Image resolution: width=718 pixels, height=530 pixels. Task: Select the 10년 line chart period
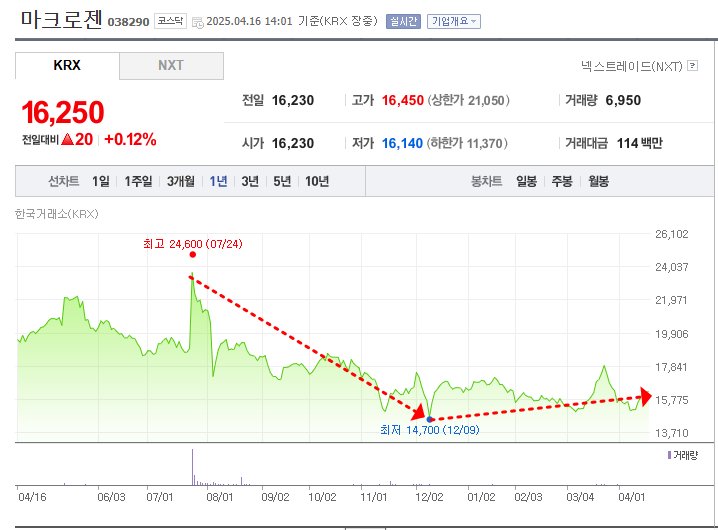tap(317, 181)
